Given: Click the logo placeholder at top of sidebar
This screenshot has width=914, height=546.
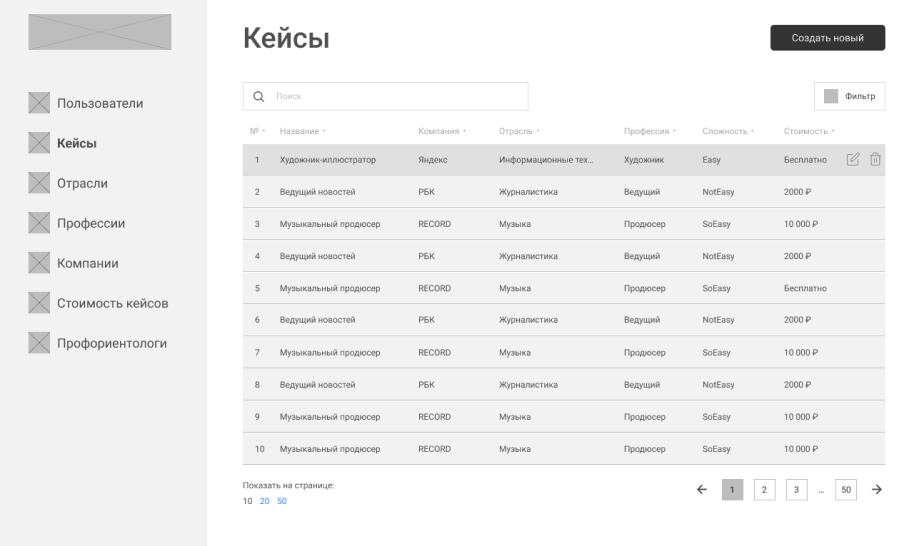Looking at the screenshot, I should point(99,32).
